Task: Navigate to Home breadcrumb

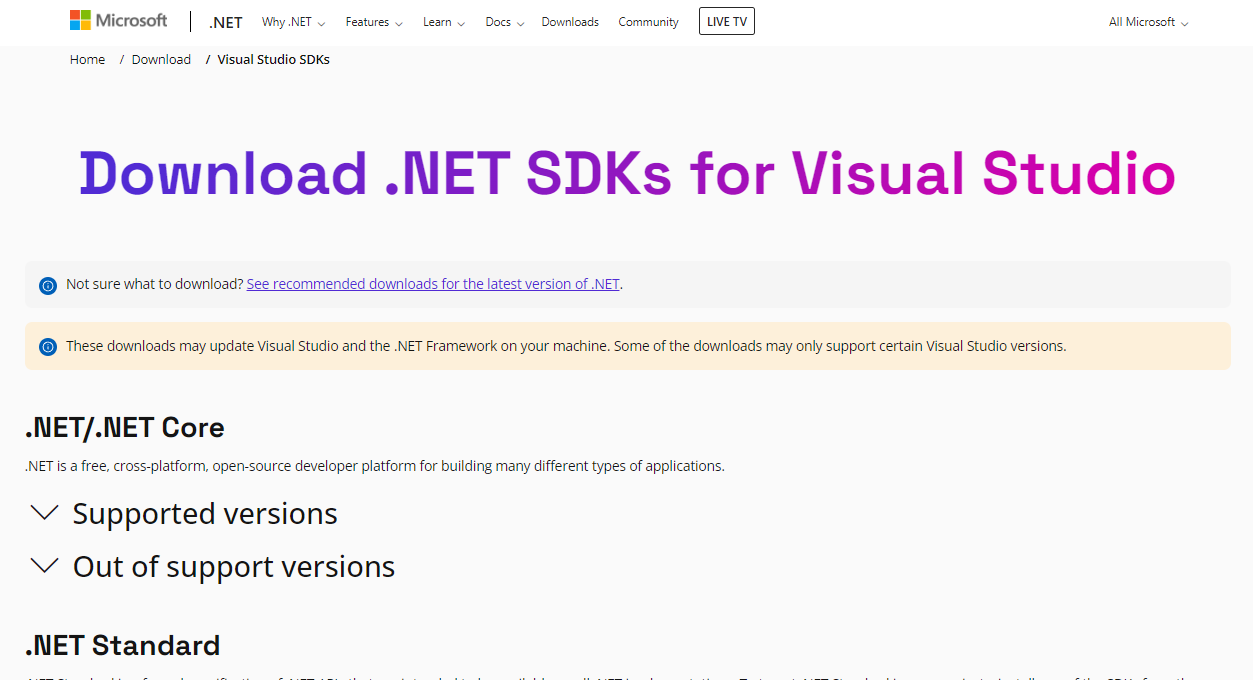Action: (87, 60)
